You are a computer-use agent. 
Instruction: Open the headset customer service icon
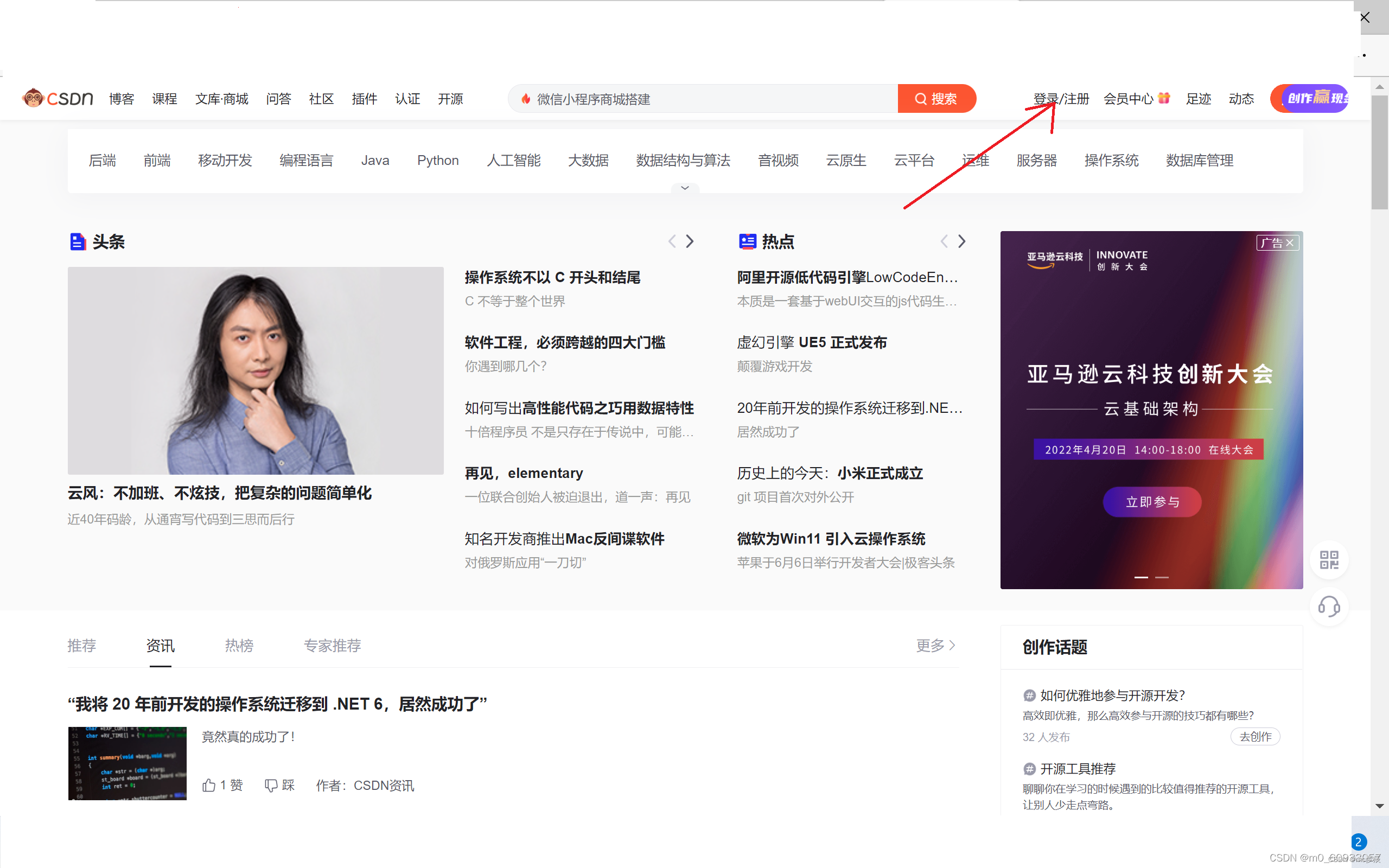1329,607
